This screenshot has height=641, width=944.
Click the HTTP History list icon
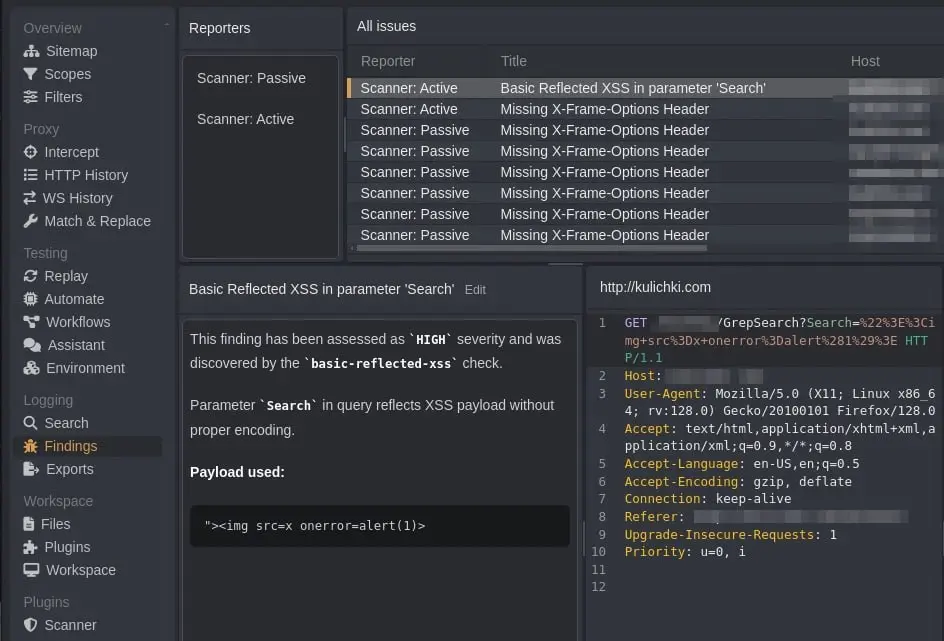[30, 175]
